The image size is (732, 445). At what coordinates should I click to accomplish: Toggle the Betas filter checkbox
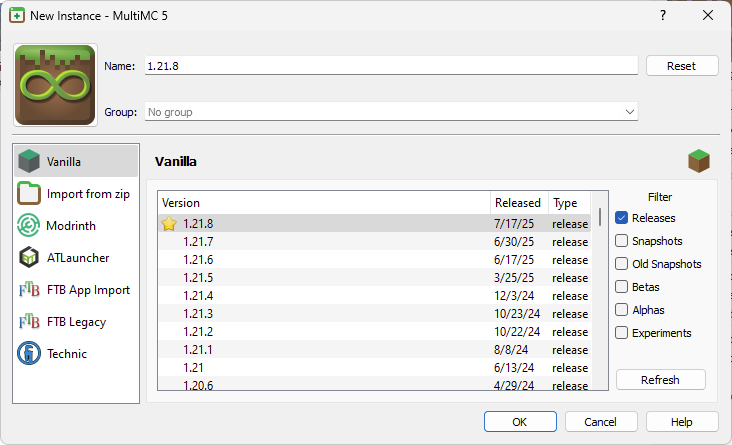tap(621, 287)
